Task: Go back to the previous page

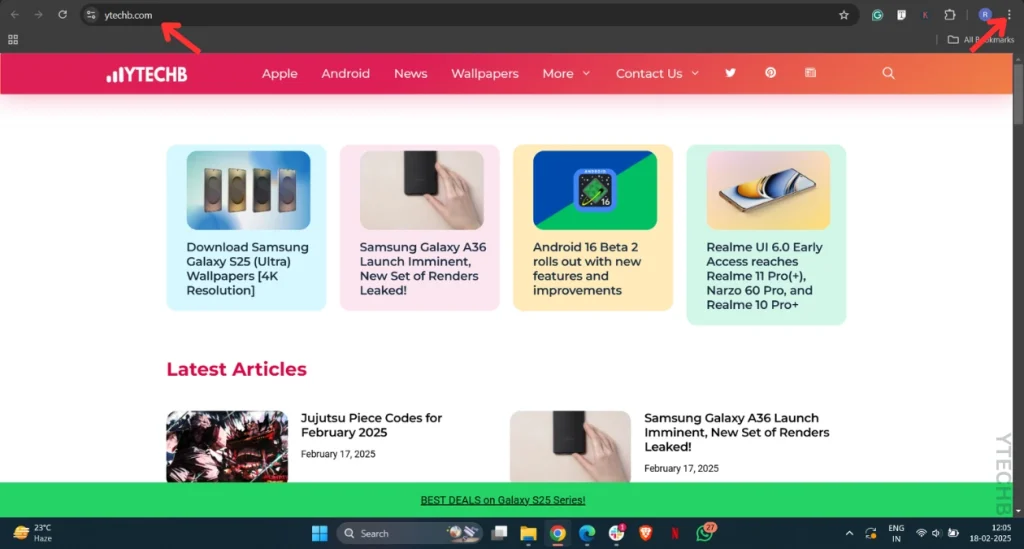Action: (x=14, y=14)
